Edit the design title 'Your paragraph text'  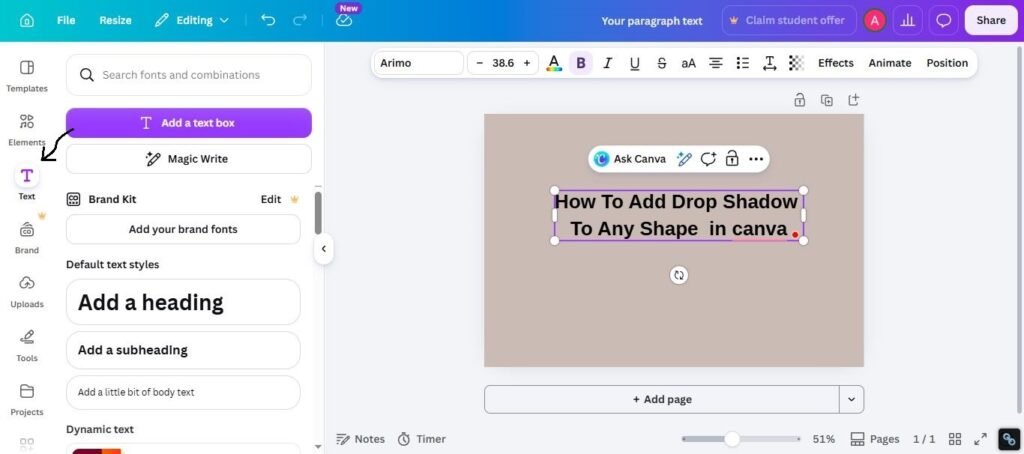click(x=652, y=21)
